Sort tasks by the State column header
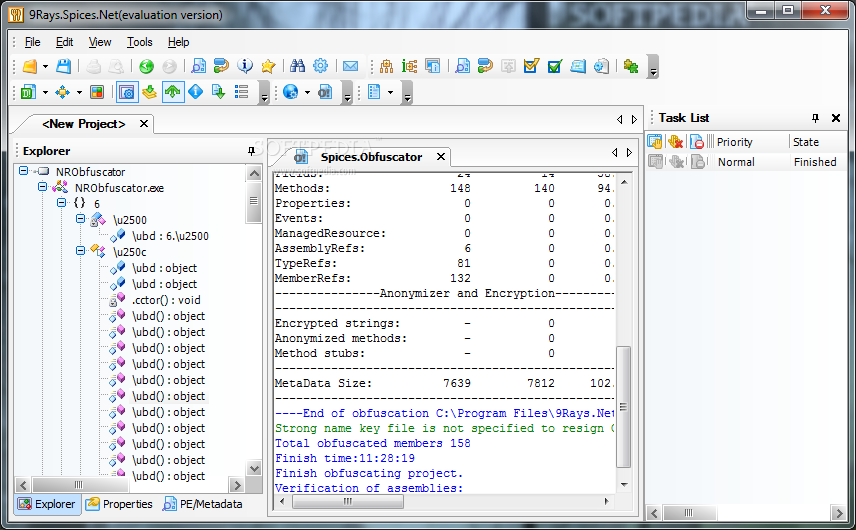Screen dimensions: 856x530 coord(817,142)
